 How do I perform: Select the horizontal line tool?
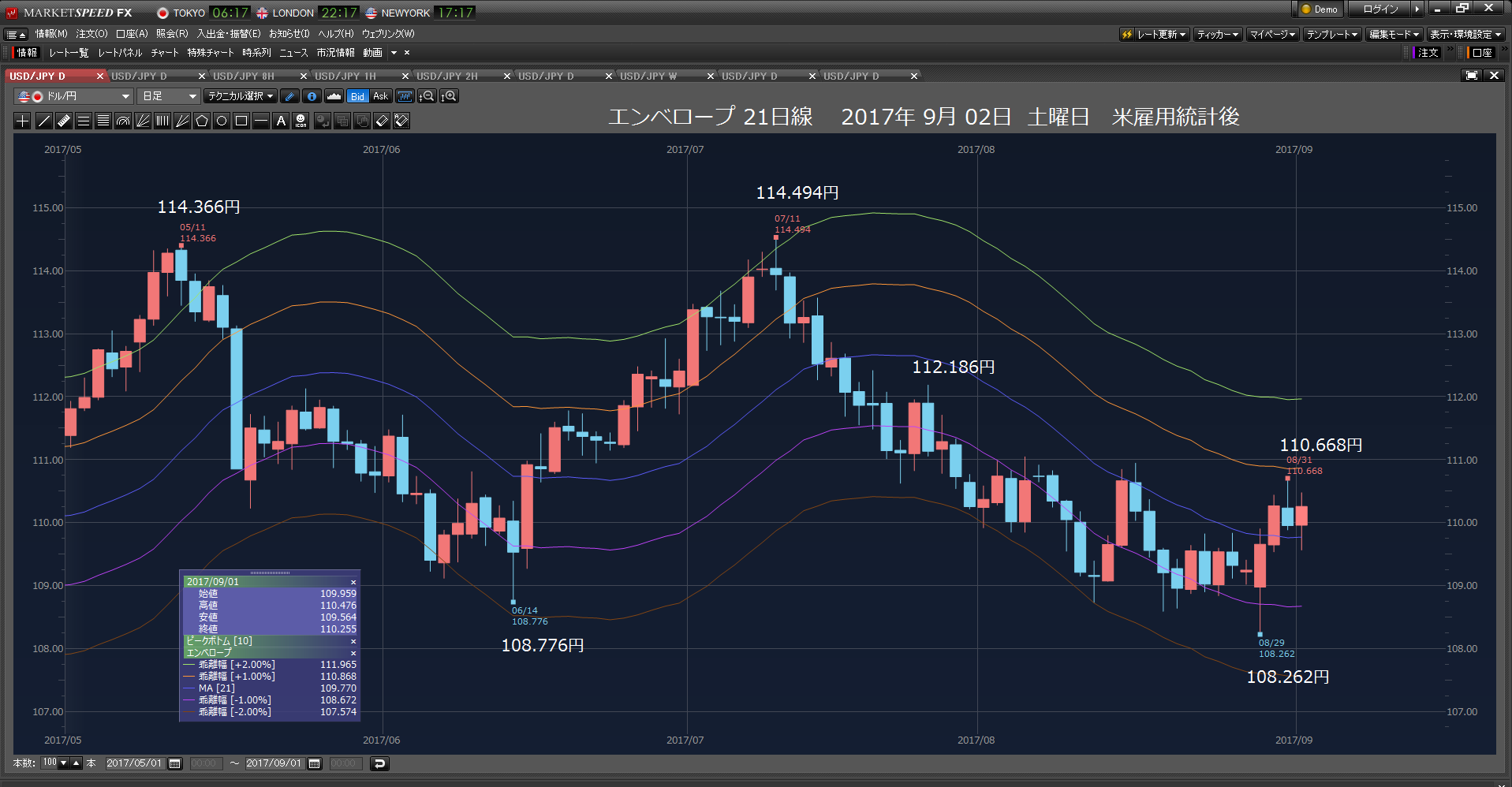pyautogui.click(x=261, y=121)
